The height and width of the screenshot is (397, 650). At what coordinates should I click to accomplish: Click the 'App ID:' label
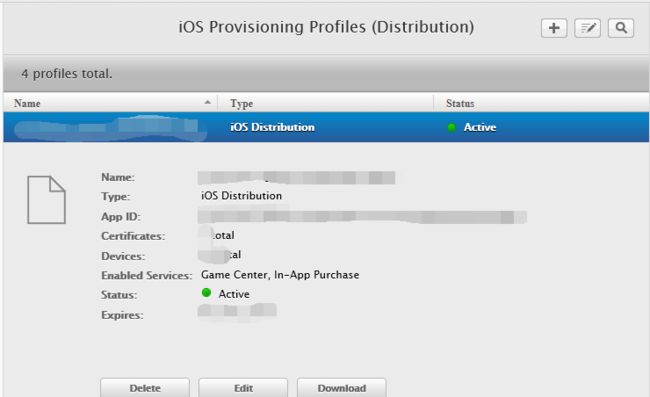[x=121, y=217]
